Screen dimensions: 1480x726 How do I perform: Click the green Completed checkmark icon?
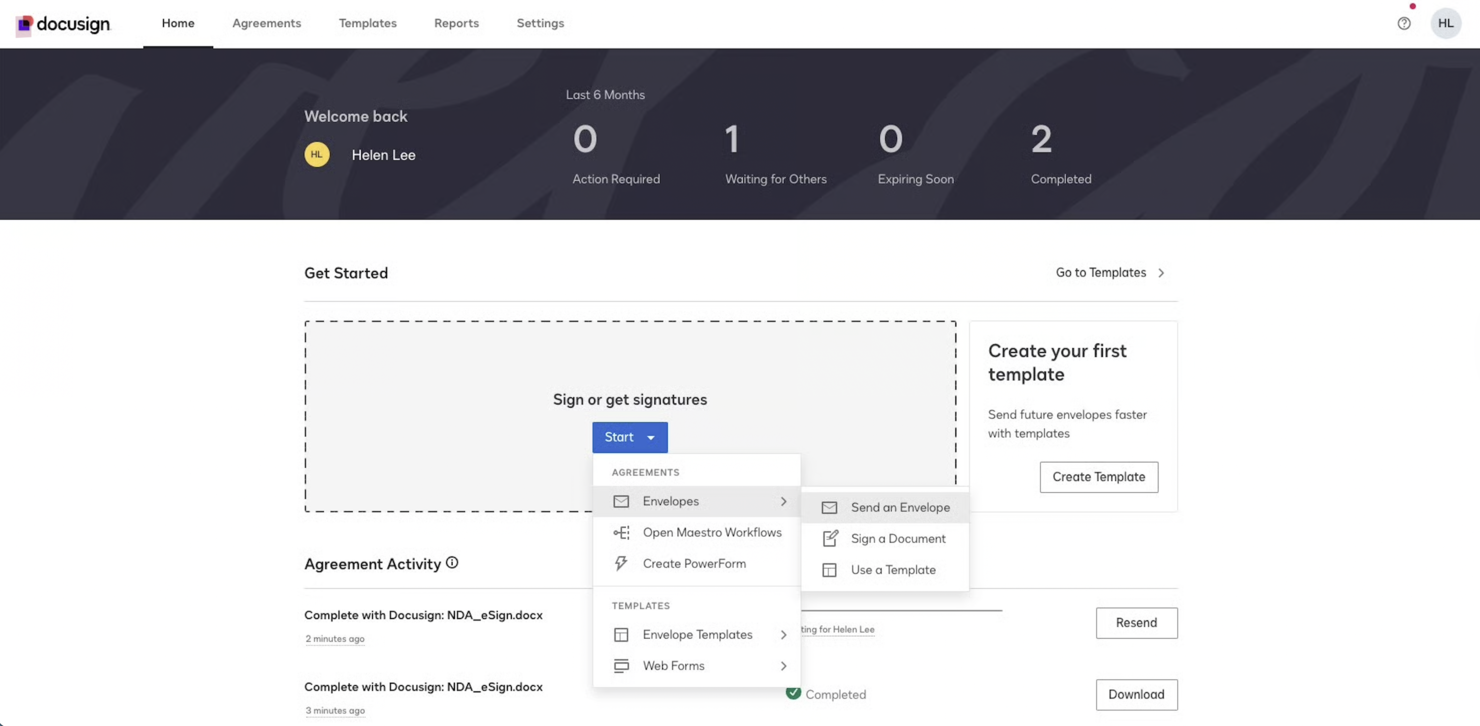coord(793,692)
